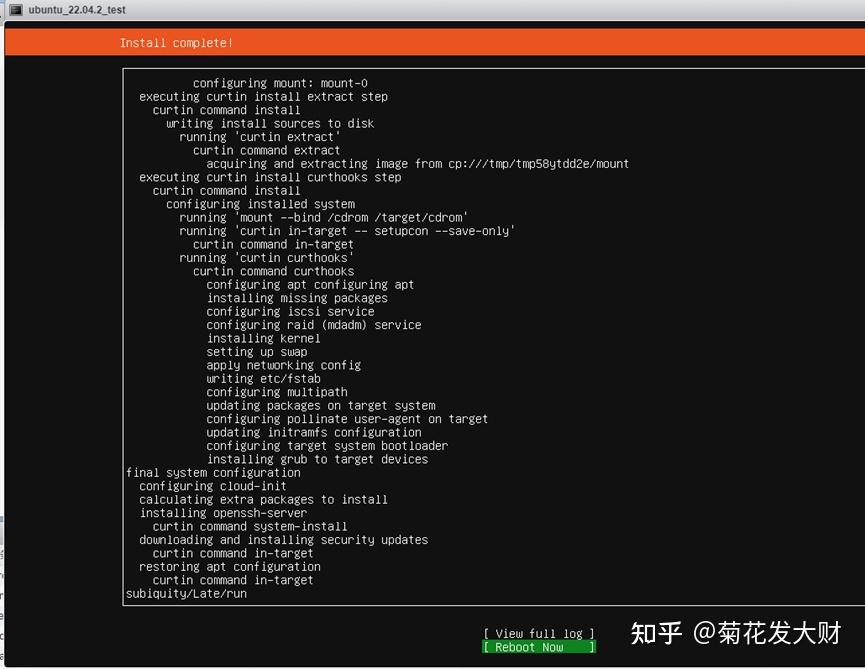Select log line final system configuration
The width and height of the screenshot is (865, 669).
213,473
